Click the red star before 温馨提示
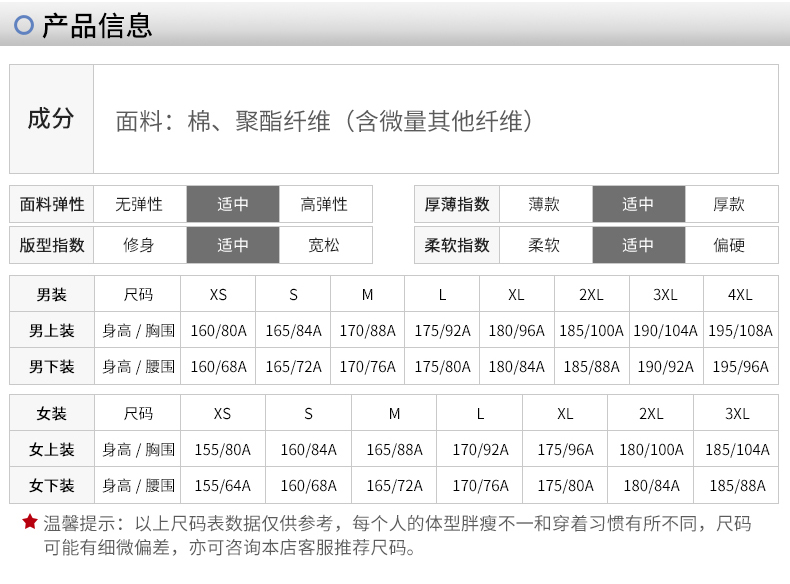790x584 pixels. click(x=30, y=522)
